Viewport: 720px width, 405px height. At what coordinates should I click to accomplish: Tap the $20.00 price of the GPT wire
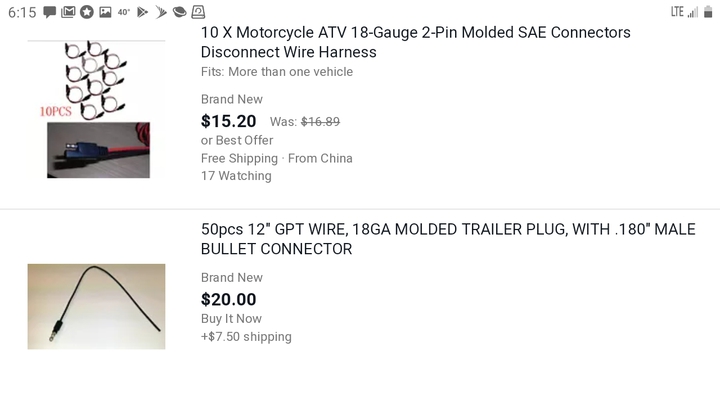(x=228, y=299)
